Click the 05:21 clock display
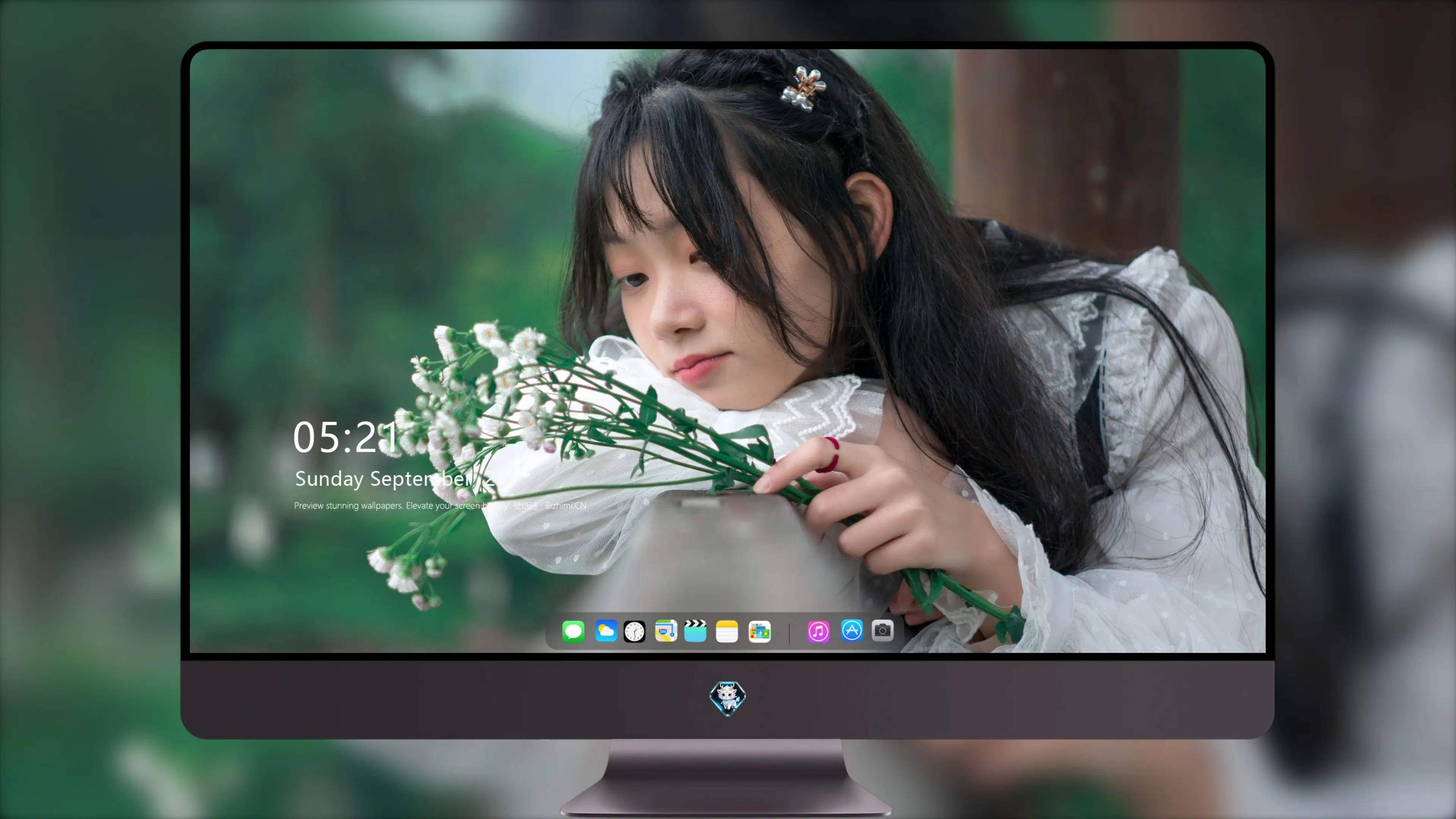1456x819 pixels. click(x=346, y=438)
